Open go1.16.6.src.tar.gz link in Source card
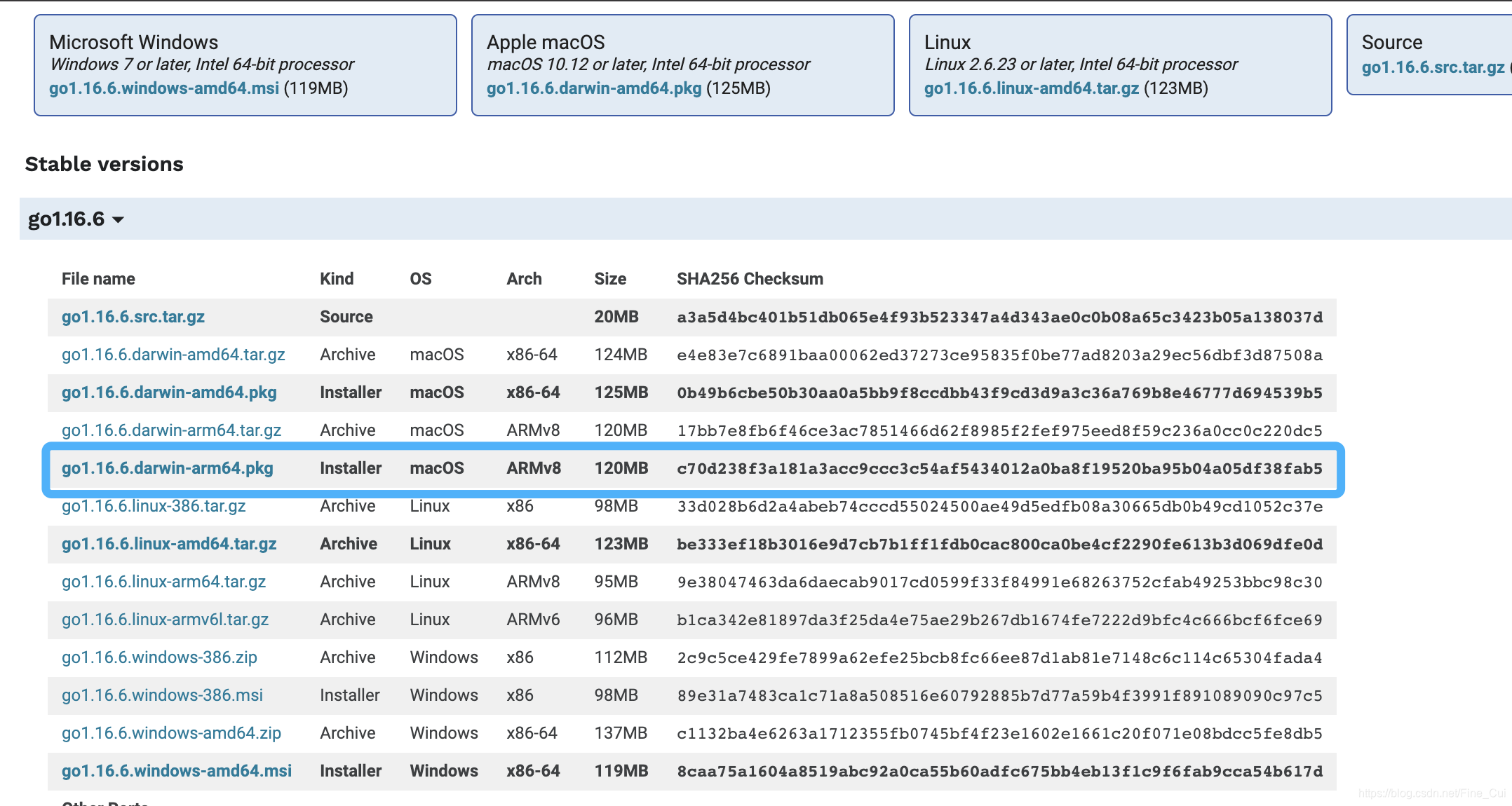 point(1433,67)
